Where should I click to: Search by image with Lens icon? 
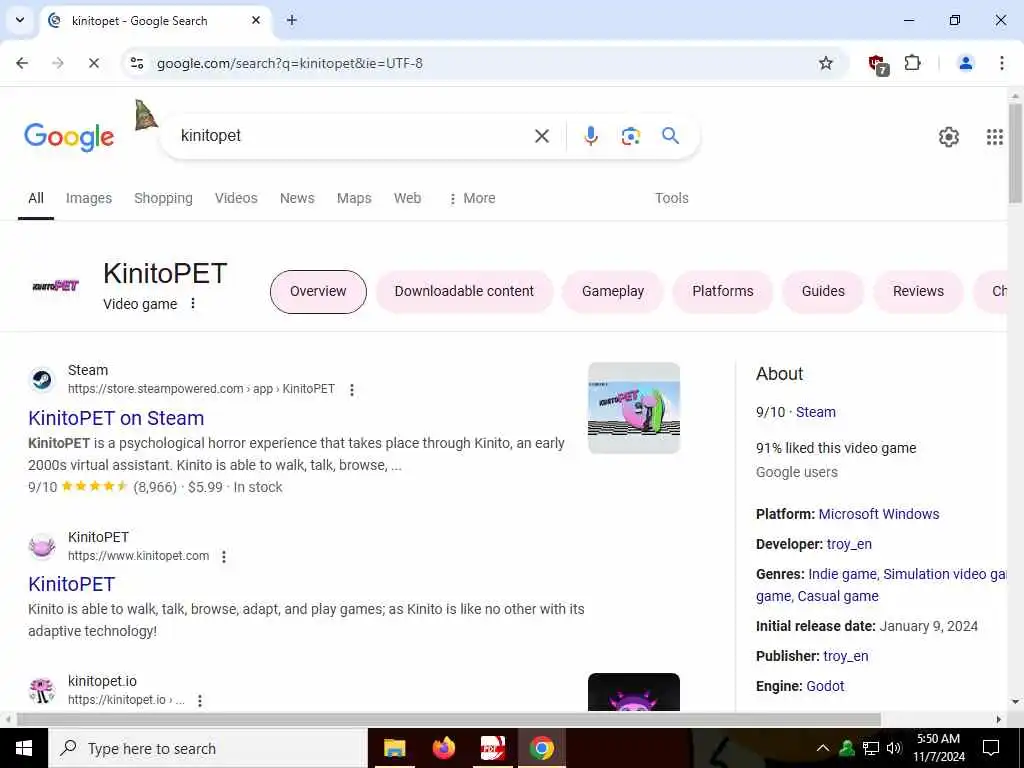coord(630,136)
